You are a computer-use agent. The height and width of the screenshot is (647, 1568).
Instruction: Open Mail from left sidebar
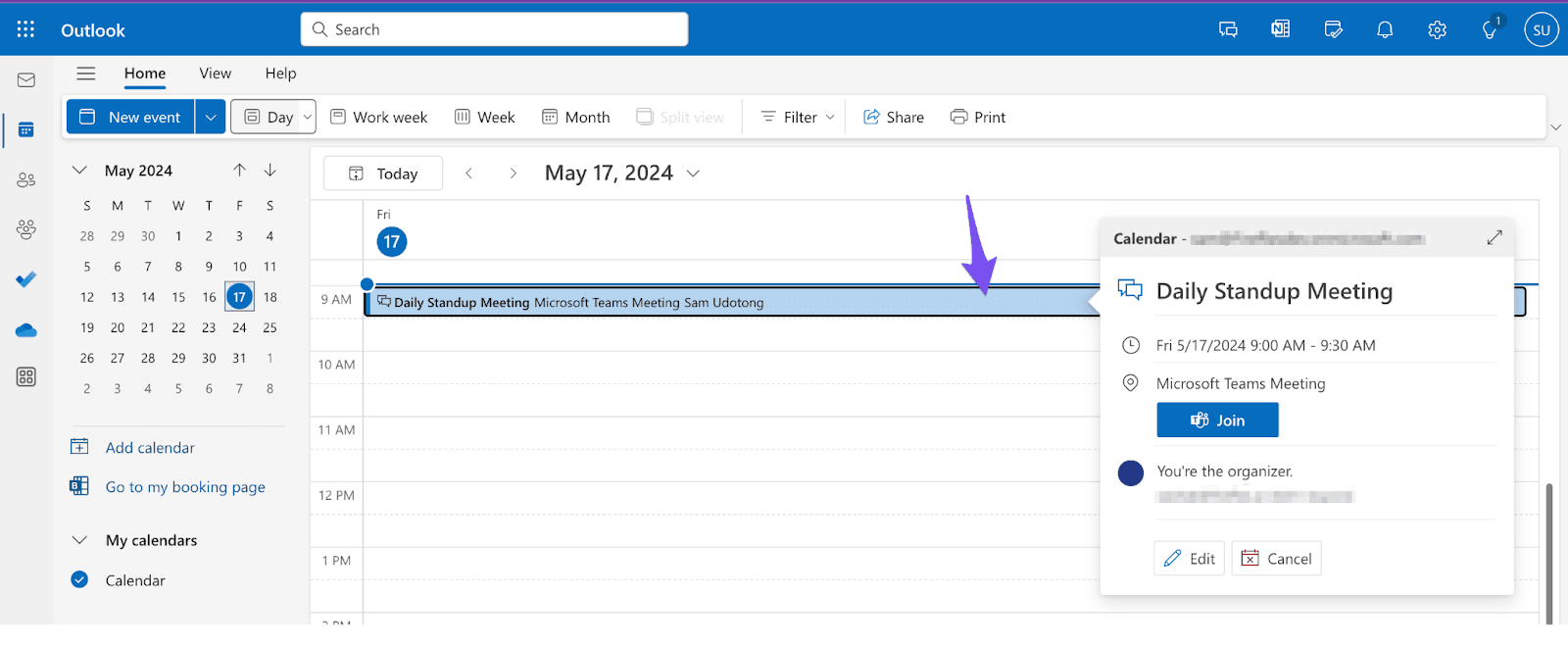tap(26, 80)
